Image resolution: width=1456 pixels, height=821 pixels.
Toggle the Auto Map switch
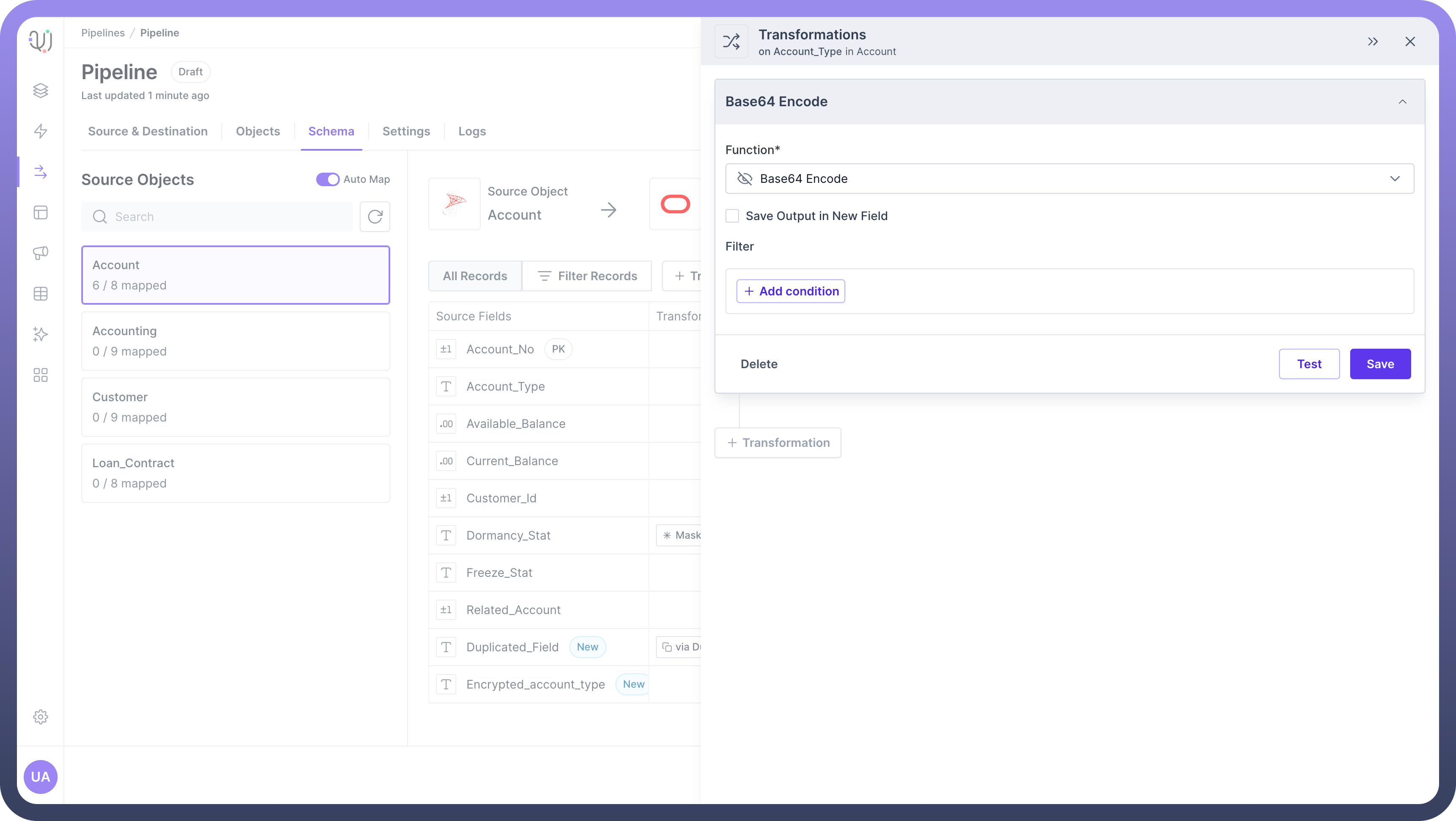click(327, 179)
